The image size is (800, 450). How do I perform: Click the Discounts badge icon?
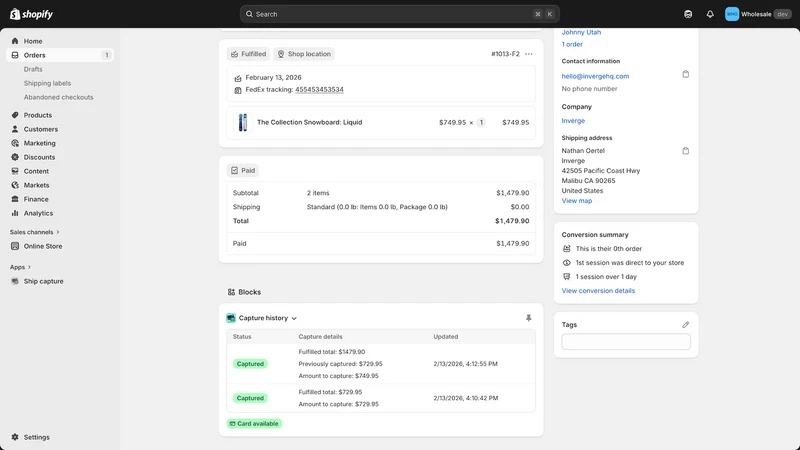click(x=15, y=157)
